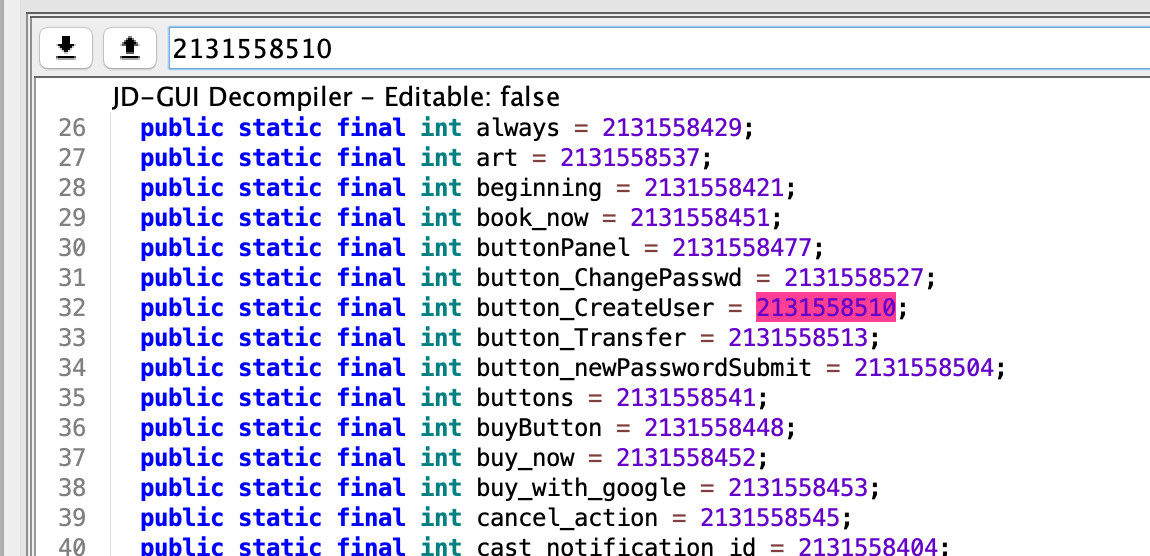The image size is (1150, 556).
Task: Select the identifier 'button_CreateUser'
Action: (x=595, y=307)
